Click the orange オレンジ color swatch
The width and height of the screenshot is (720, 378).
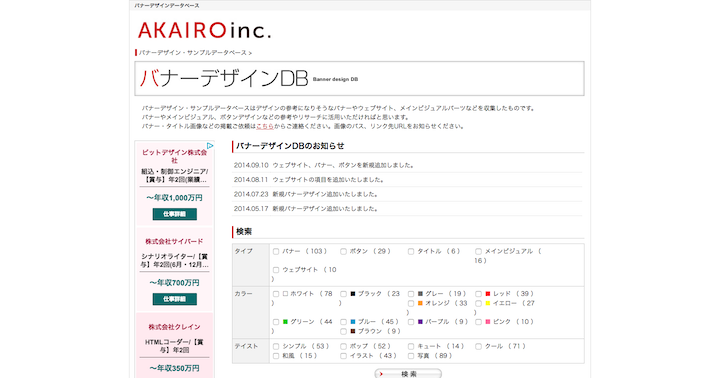click(x=420, y=304)
